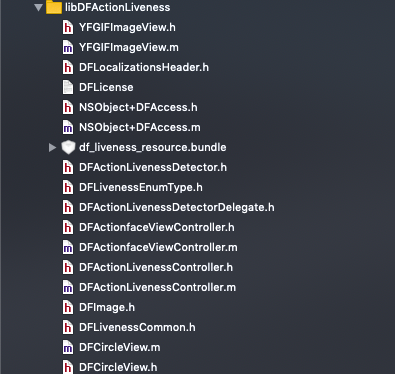This screenshot has height=374, width=395.
Task: Click the df_liveness_resource.bundle bundle icon
Action: point(68,147)
